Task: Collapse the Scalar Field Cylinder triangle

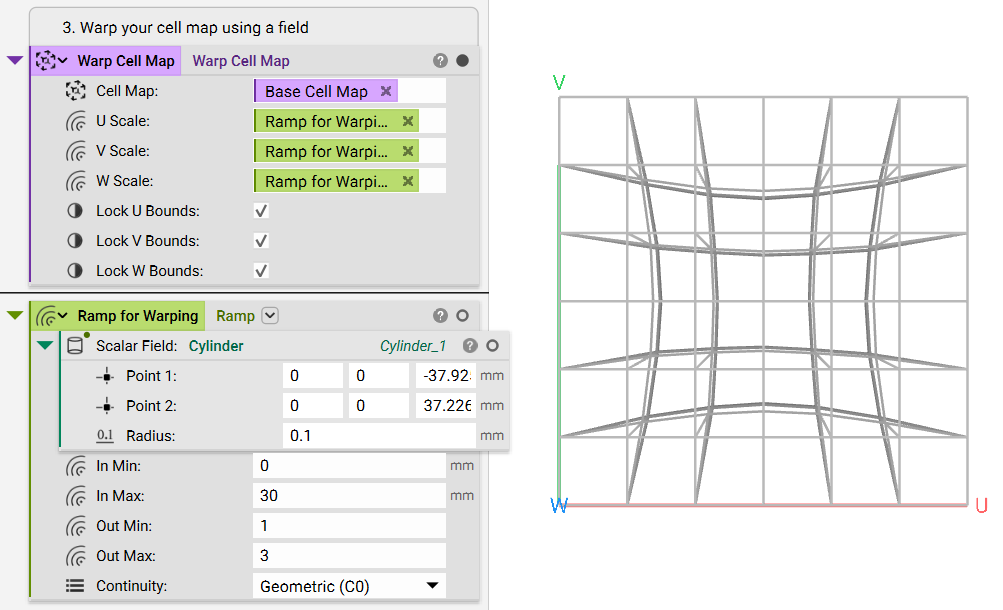Action: click(x=45, y=345)
